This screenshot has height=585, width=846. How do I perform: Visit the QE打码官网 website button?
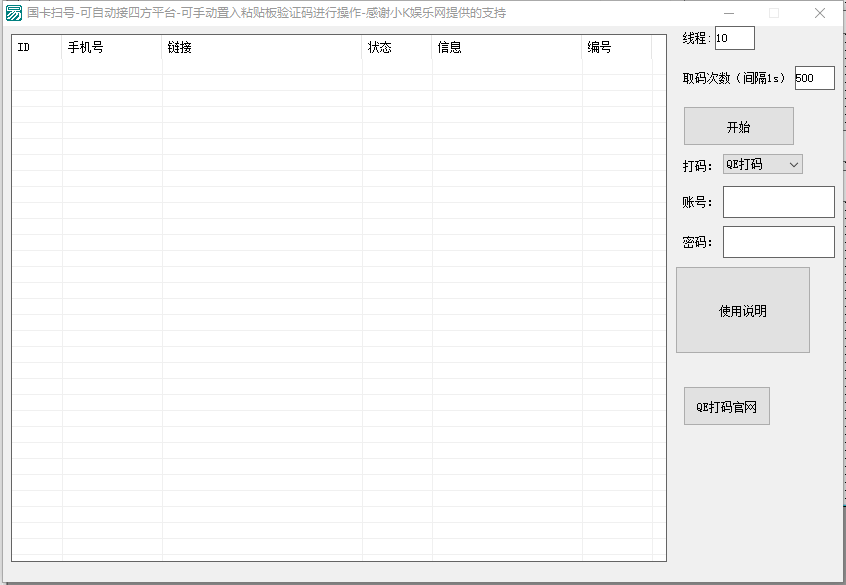pos(727,407)
